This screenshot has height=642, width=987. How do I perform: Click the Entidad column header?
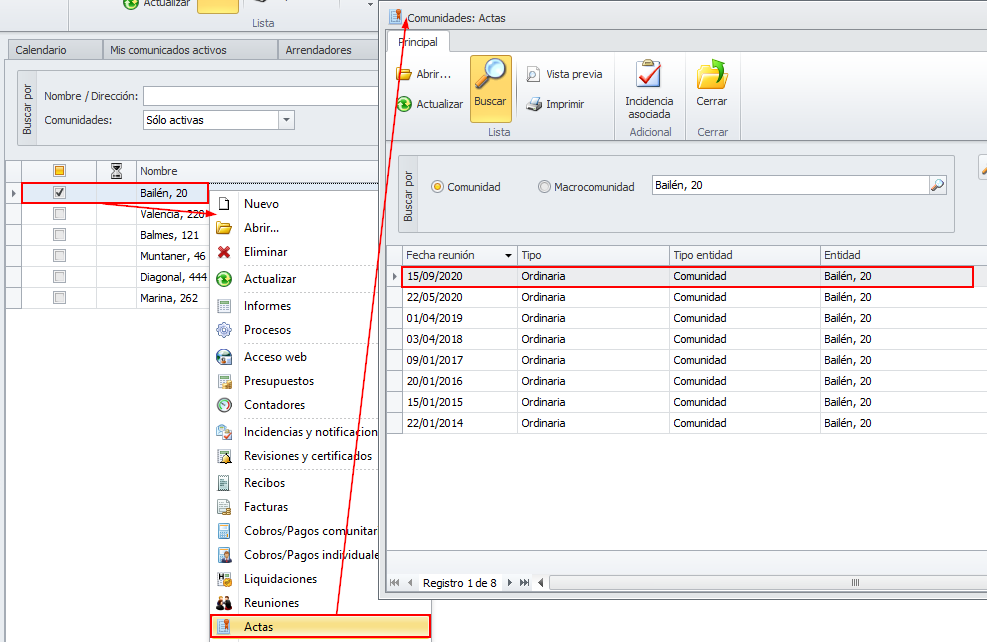click(904, 255)
